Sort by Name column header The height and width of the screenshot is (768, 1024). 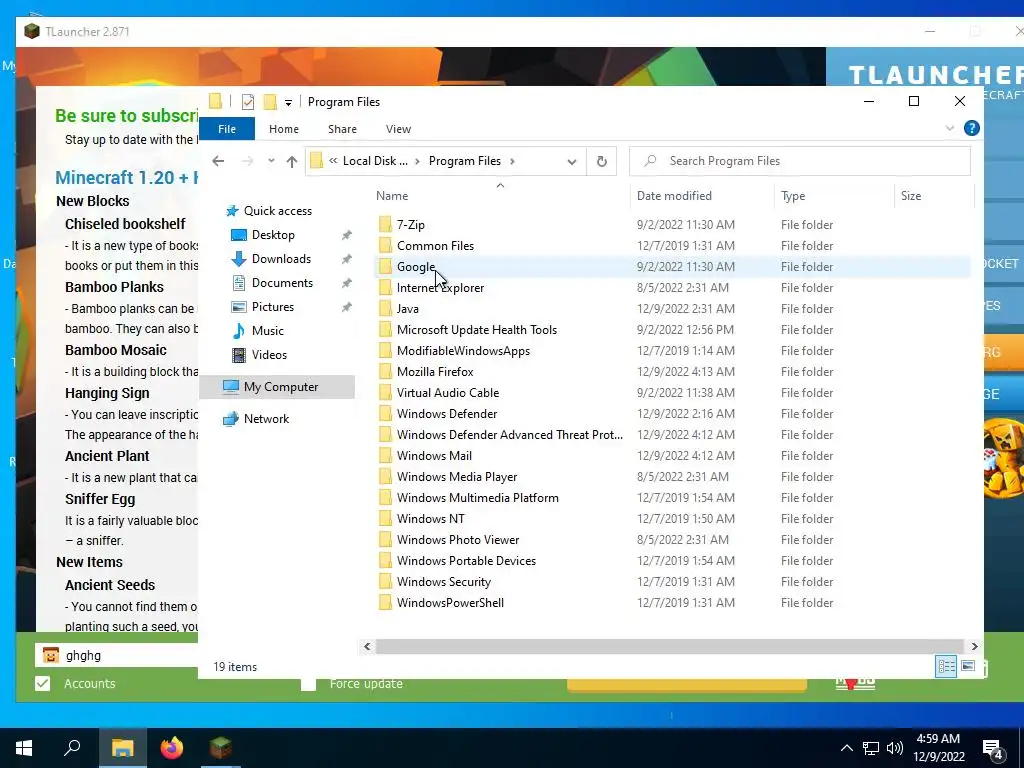tap(392, 195)
